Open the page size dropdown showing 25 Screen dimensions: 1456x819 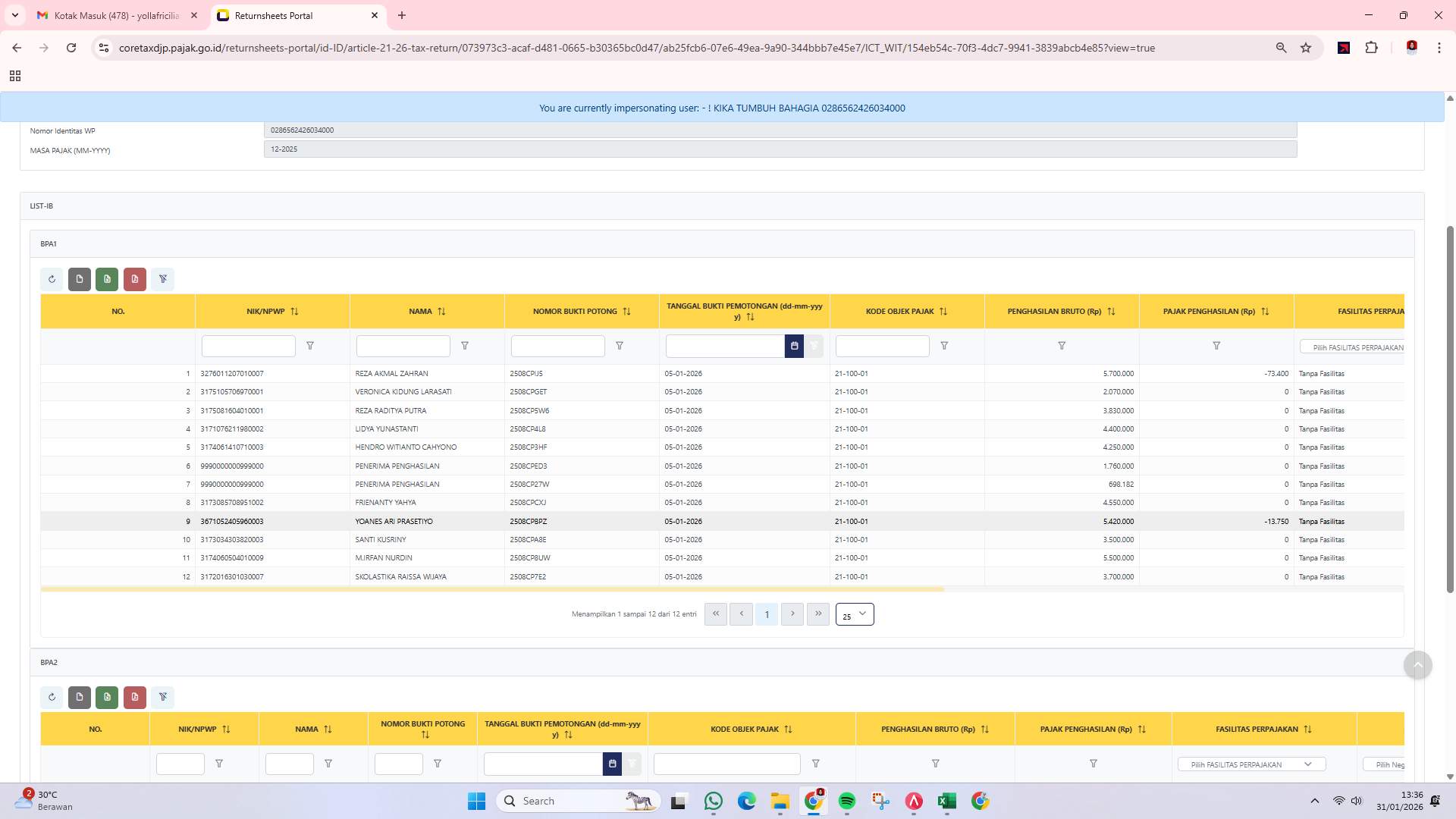click(x=855, y=614)
